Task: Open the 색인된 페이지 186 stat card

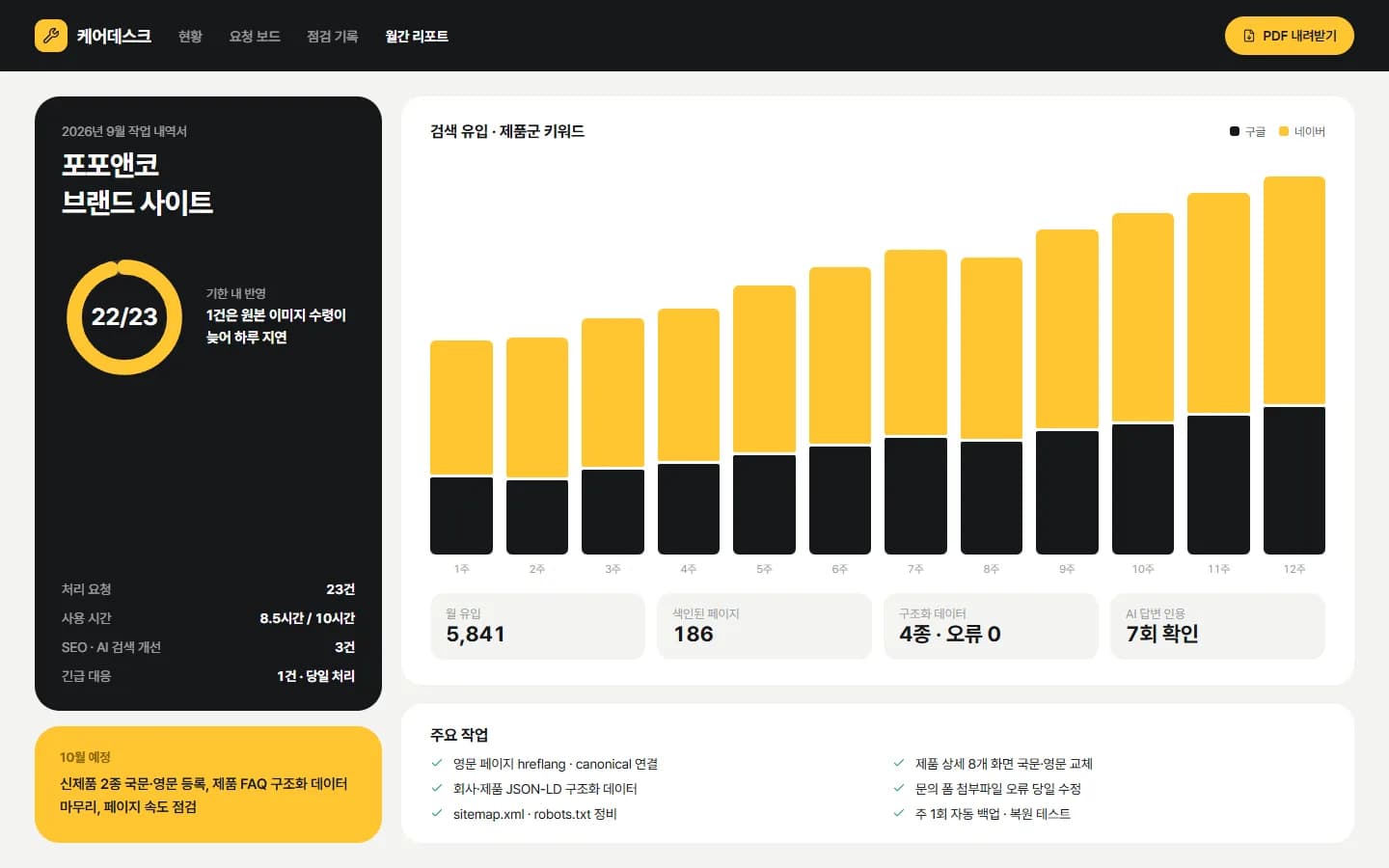Action: coord(764,626)
